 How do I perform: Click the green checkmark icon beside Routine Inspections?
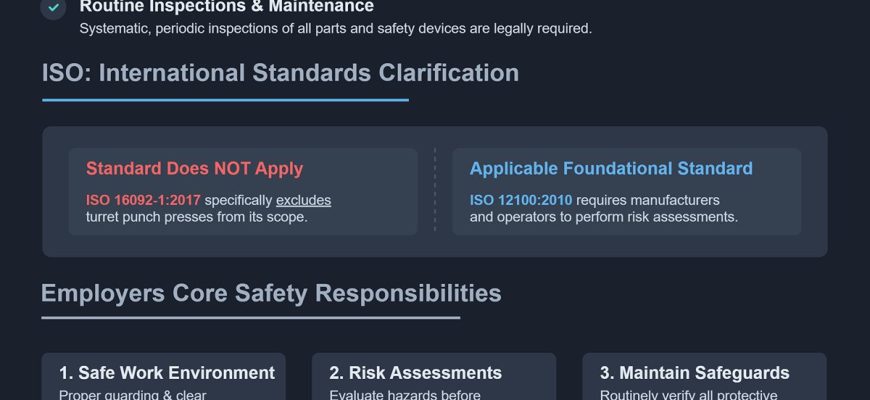[x=54, y=8]
